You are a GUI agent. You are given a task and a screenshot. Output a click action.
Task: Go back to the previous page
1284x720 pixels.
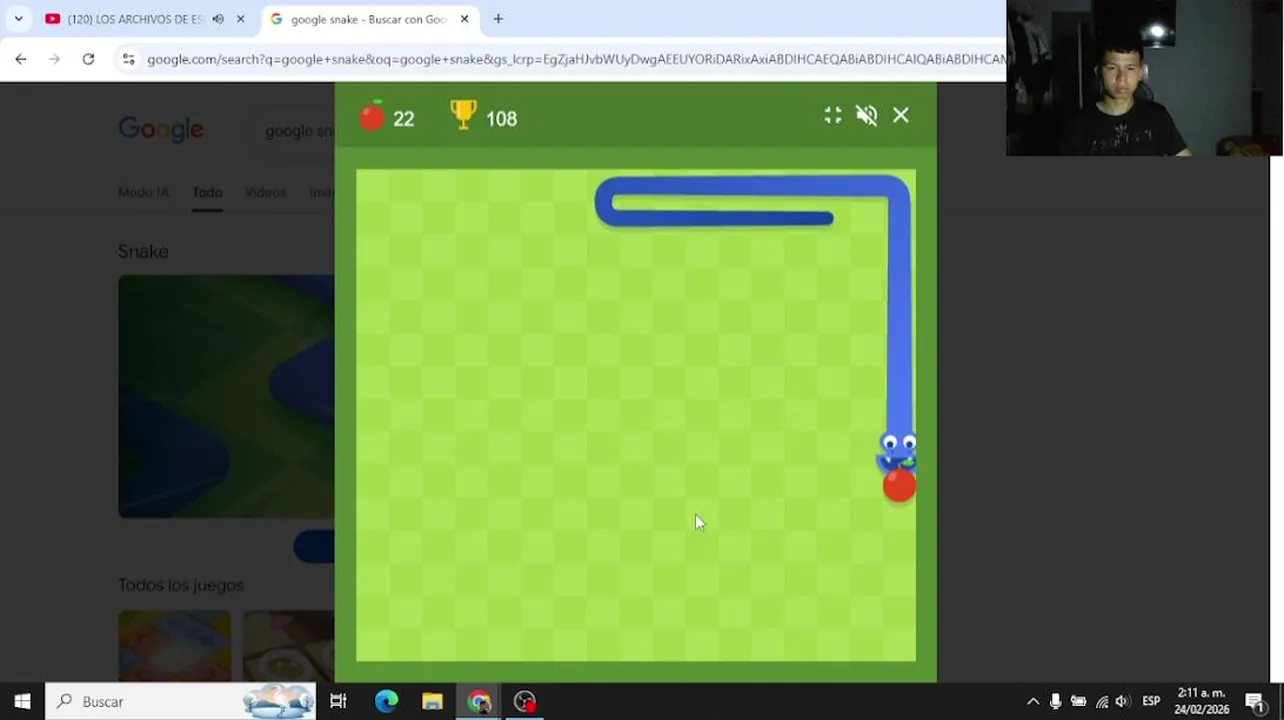point(20,59)
